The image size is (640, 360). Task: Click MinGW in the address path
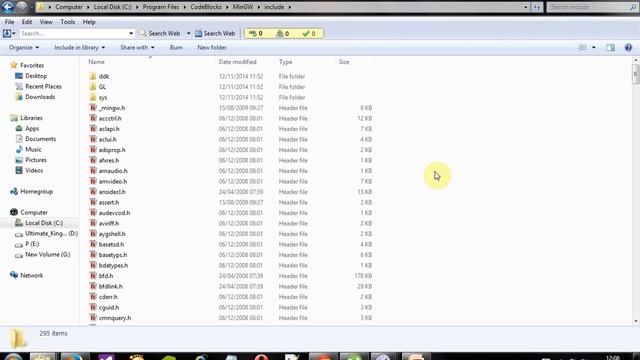click(x=243, y=7)
